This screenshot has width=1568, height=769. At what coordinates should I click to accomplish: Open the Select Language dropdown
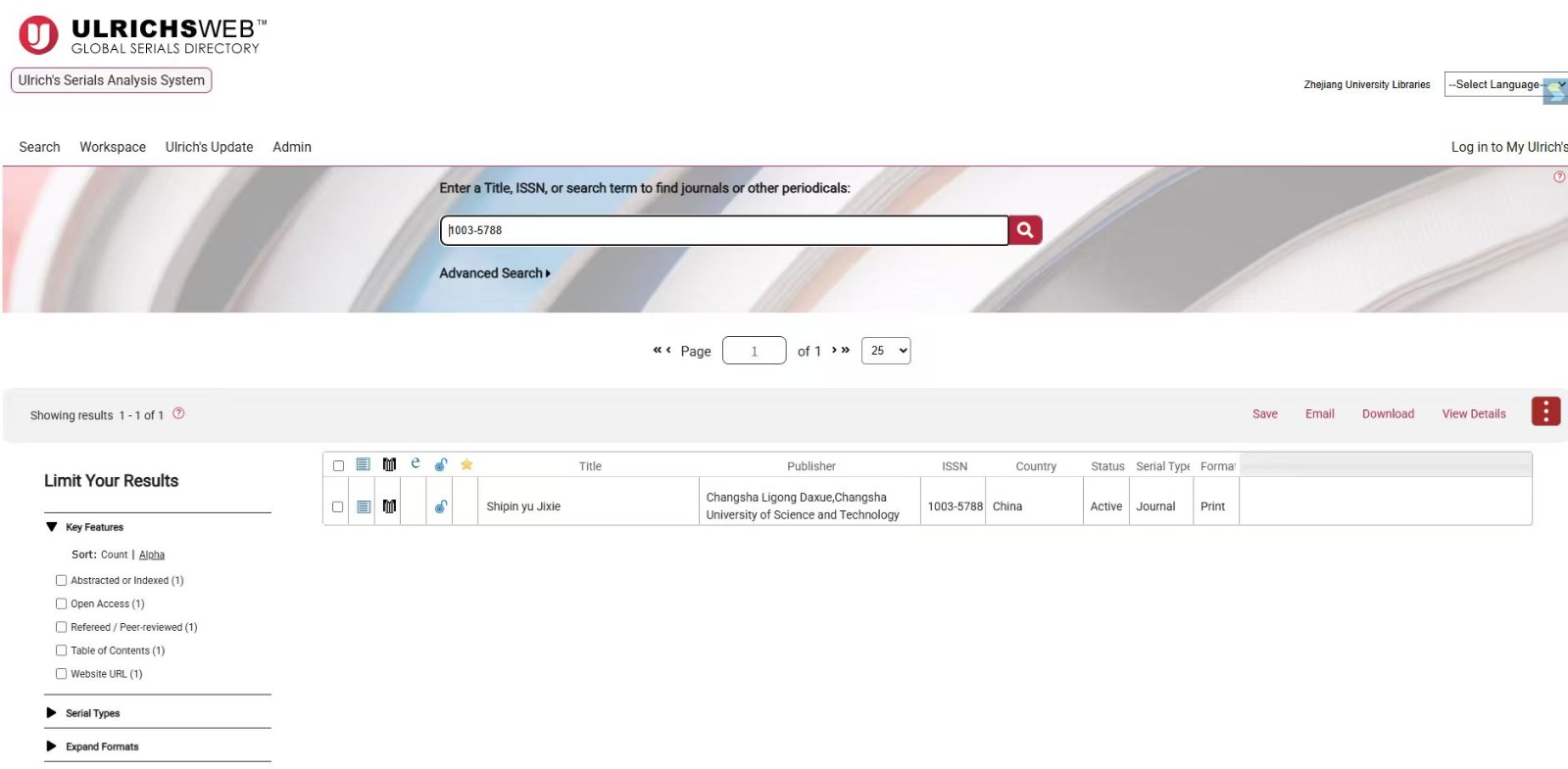[x=1505, y=84]
